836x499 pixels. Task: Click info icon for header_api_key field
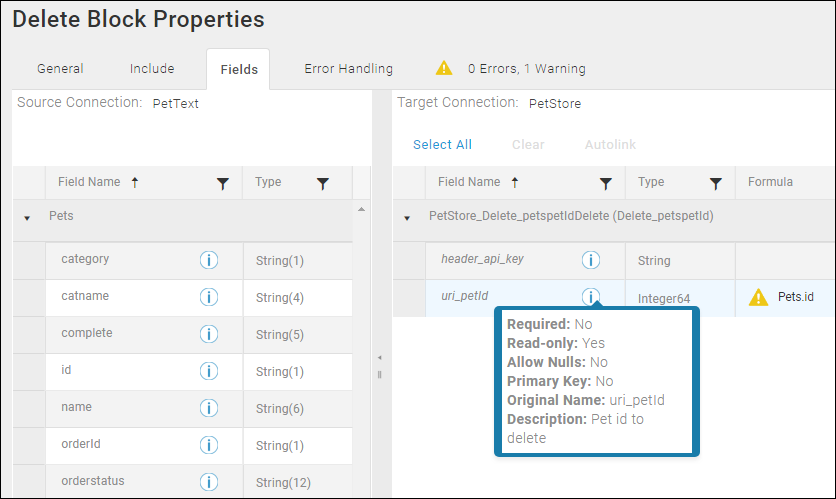click(x=591, y=260)
